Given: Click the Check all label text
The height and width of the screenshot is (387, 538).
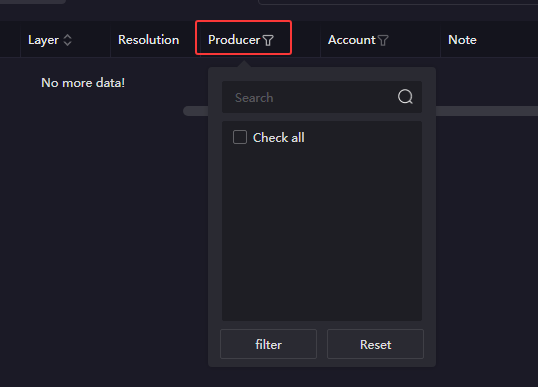Looking at the screenshot, I should pos(279,138).
